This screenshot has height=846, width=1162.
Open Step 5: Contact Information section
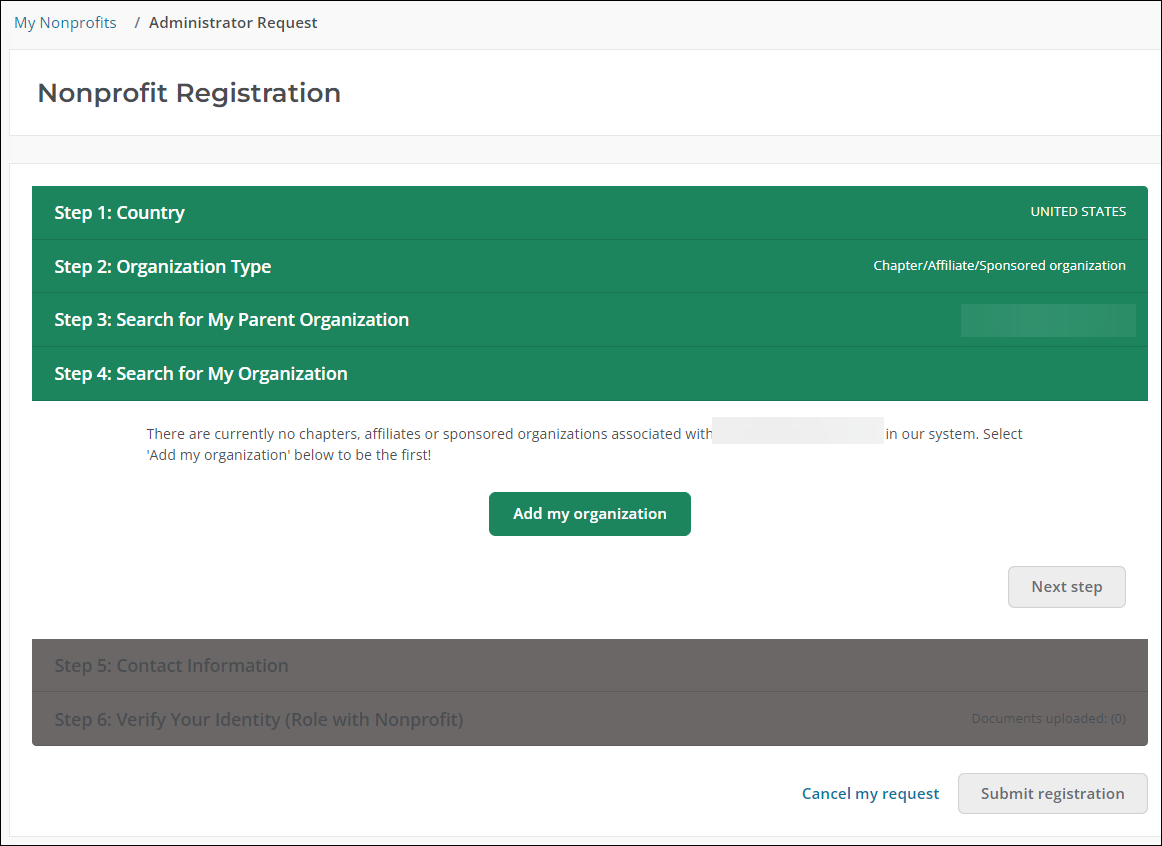[172, 666]
